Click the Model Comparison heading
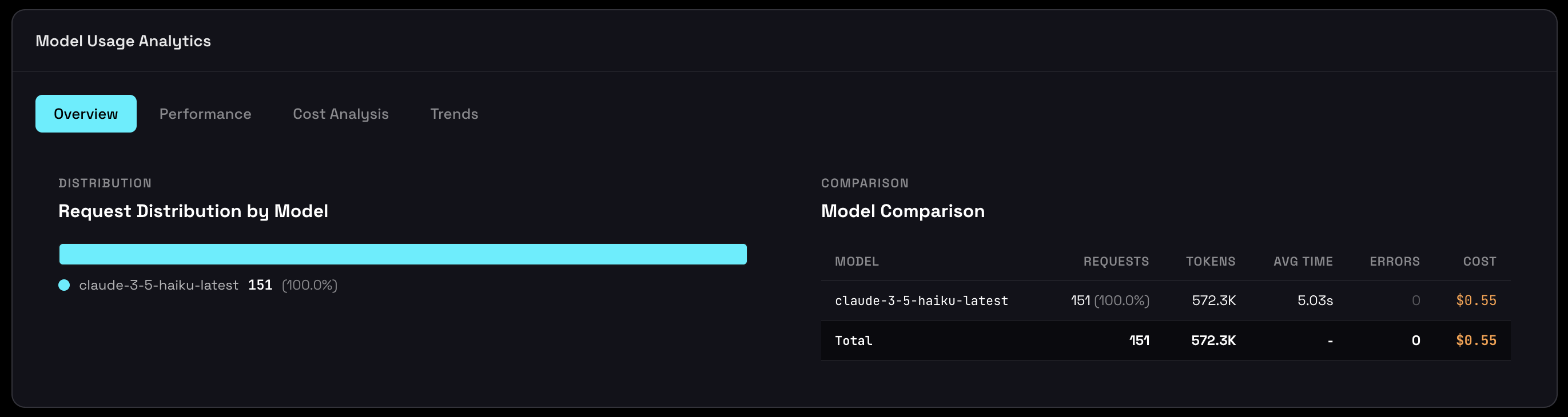 coord(902,211)
